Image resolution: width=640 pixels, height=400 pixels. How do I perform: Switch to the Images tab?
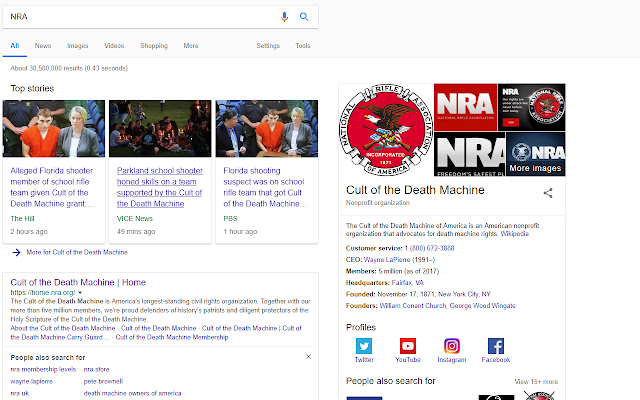[78, 46]
